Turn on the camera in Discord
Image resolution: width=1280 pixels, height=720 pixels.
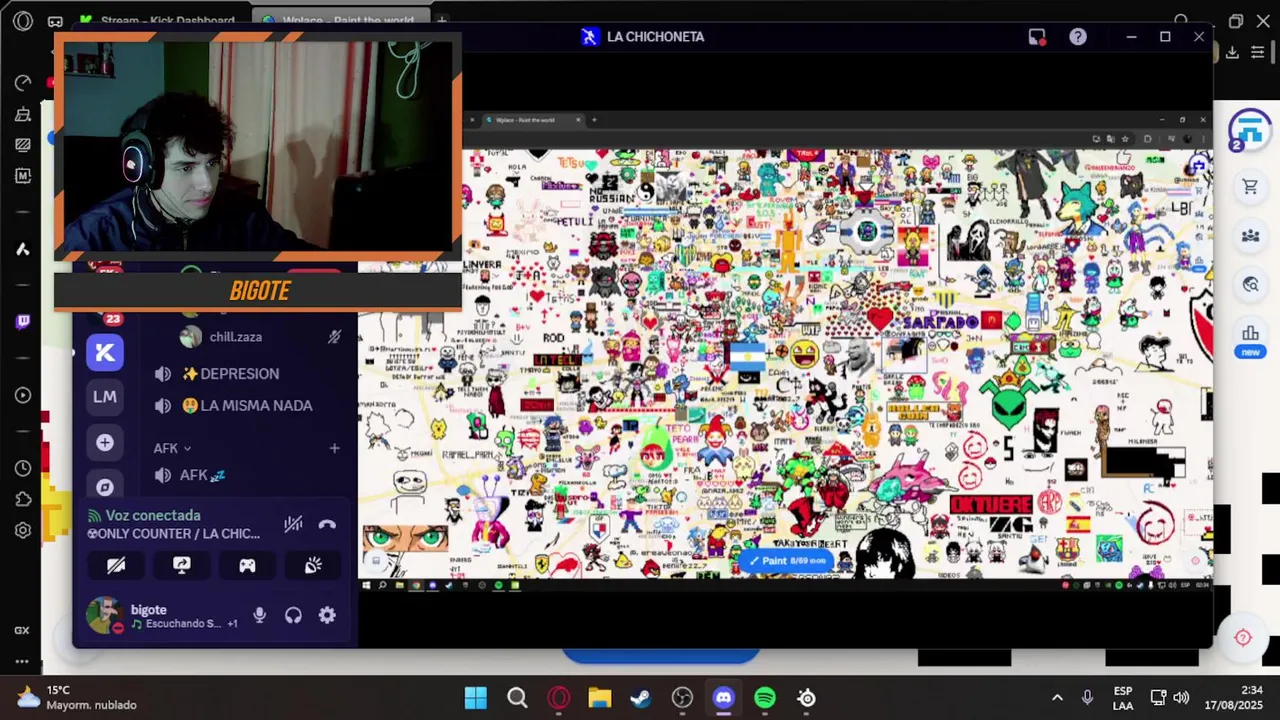click(x=116, y=565)
